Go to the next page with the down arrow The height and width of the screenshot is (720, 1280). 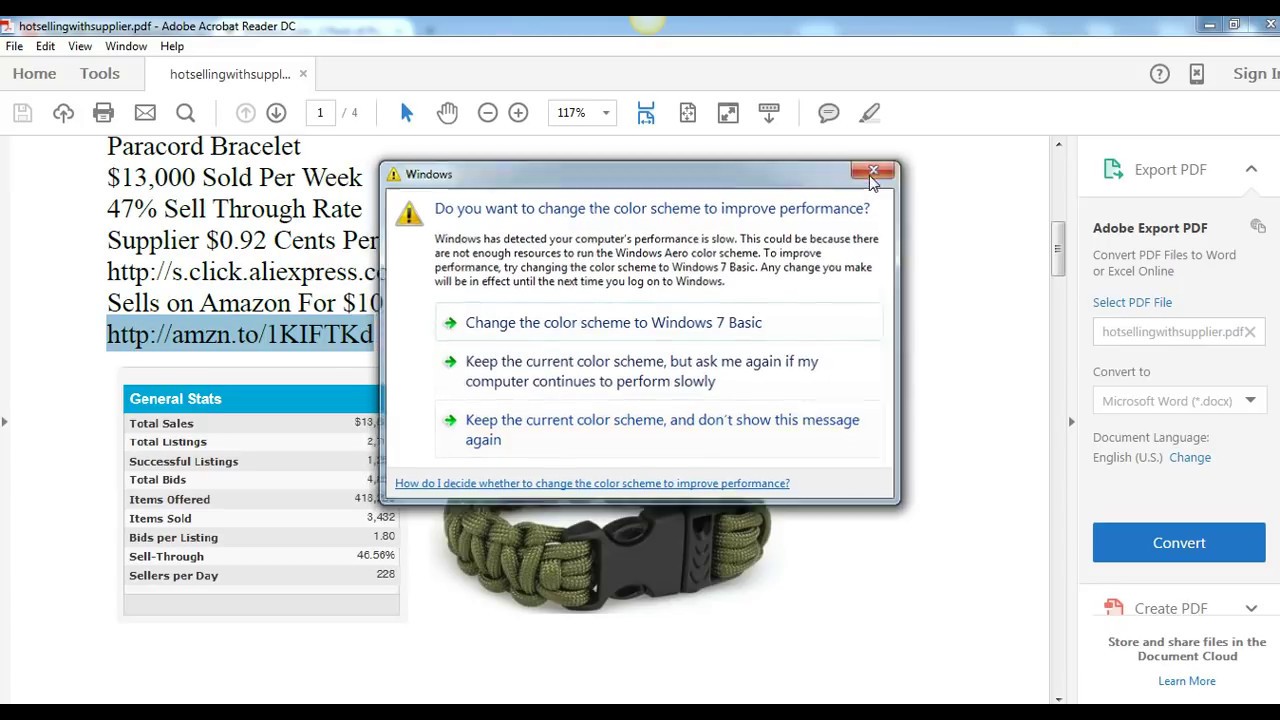[x=277, y=113]
